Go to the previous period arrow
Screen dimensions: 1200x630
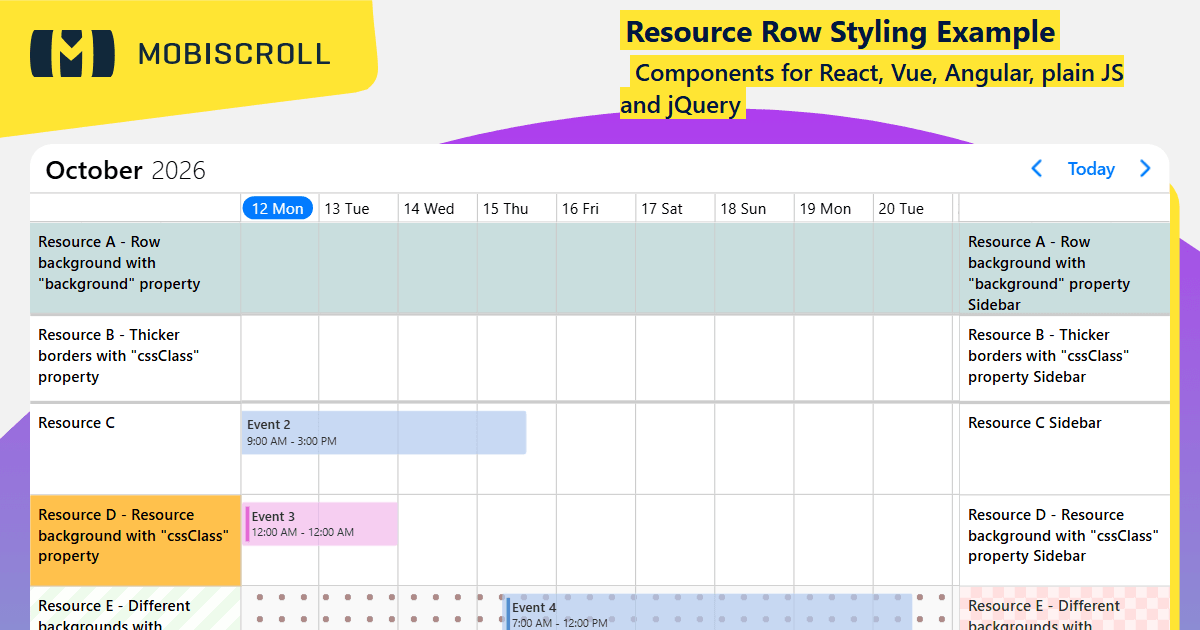click(1037, 169)
